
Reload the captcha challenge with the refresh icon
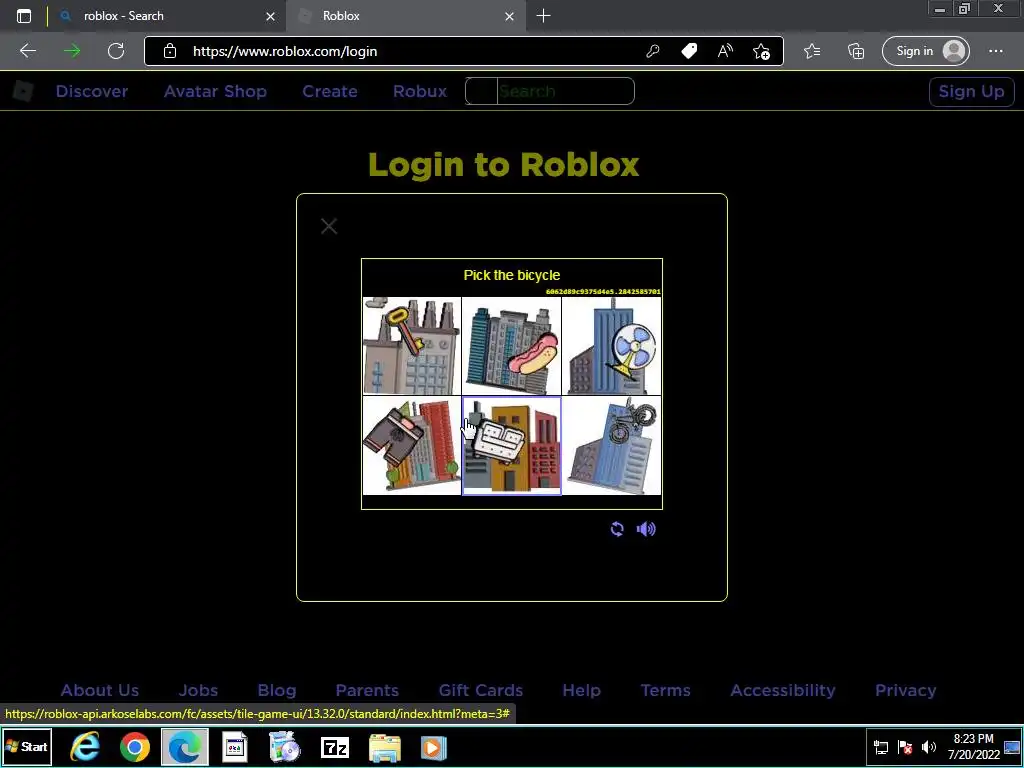coord(617,529)
